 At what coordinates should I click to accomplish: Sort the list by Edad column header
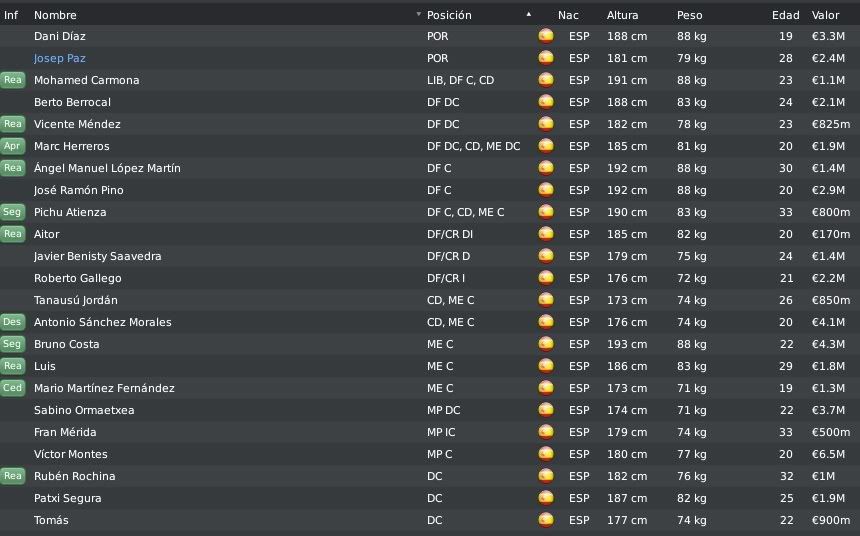pyautogui.click(x=785, y=15)
